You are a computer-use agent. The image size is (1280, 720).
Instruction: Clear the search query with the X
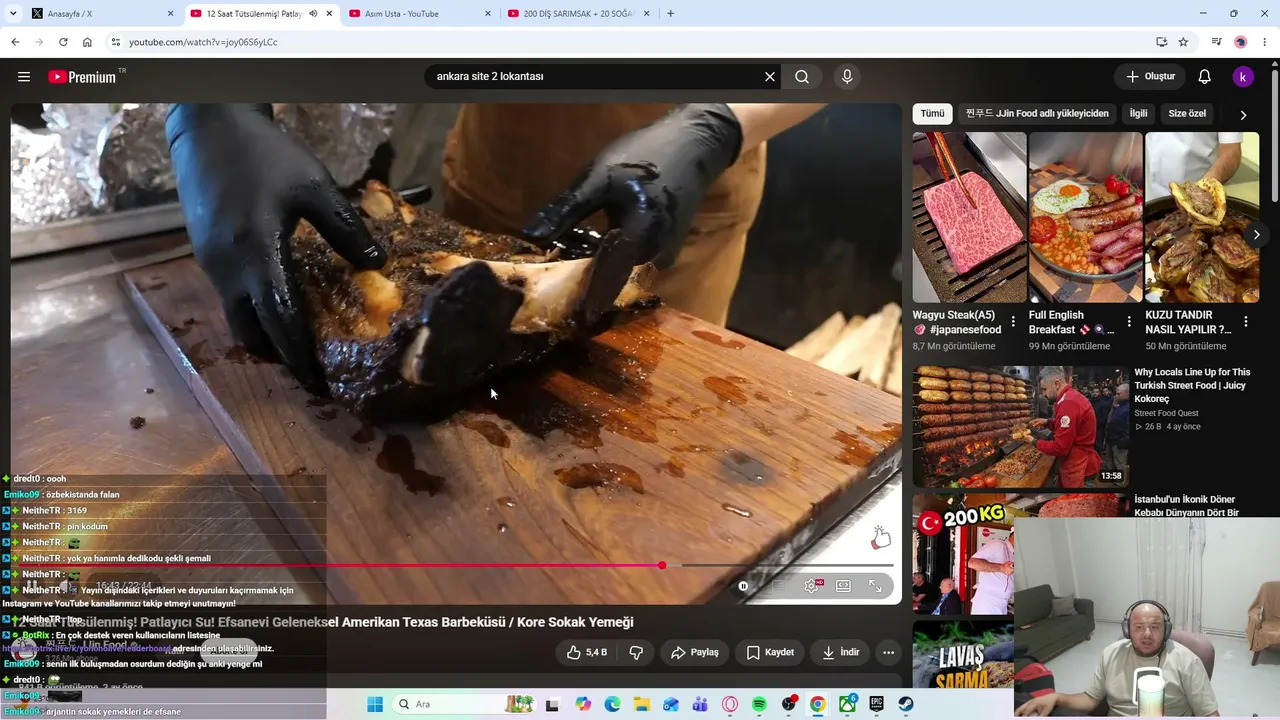[770, 77]
